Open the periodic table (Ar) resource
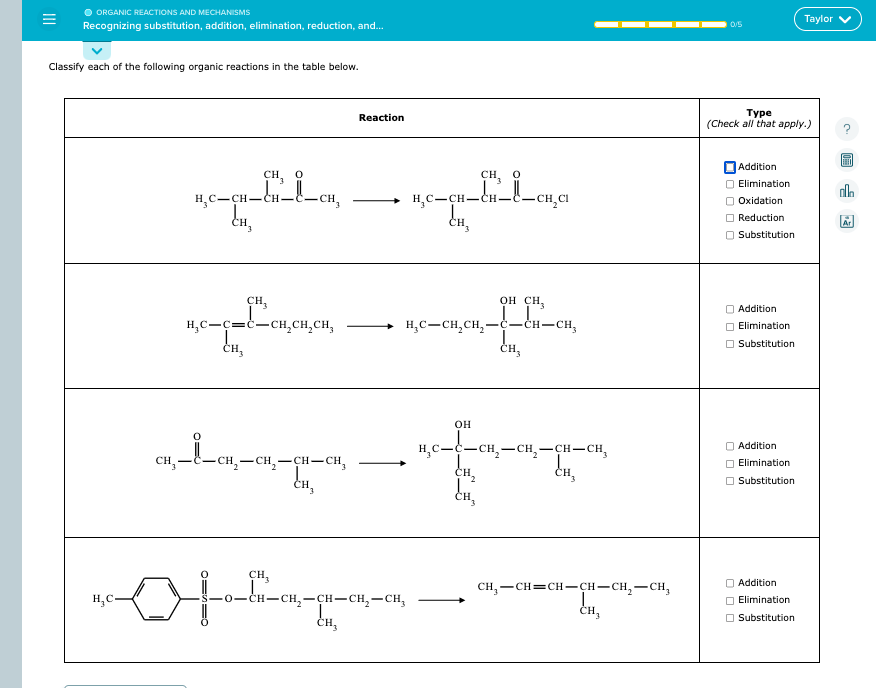876x688 pixels. click(846, 219)
